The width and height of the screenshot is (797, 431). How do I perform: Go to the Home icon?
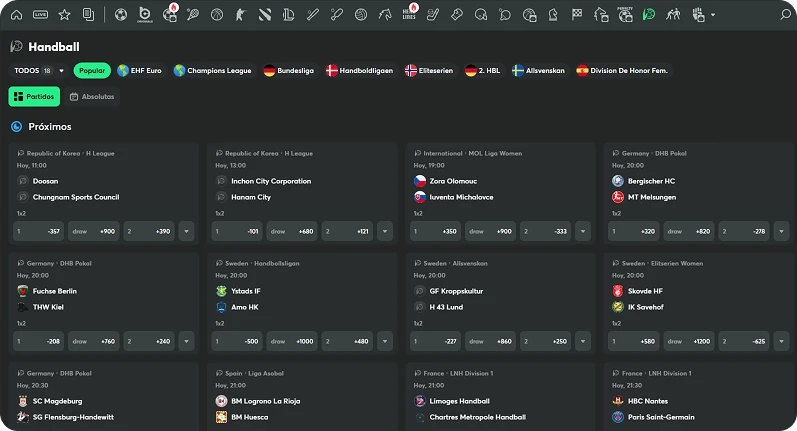[x=16, y=15]
